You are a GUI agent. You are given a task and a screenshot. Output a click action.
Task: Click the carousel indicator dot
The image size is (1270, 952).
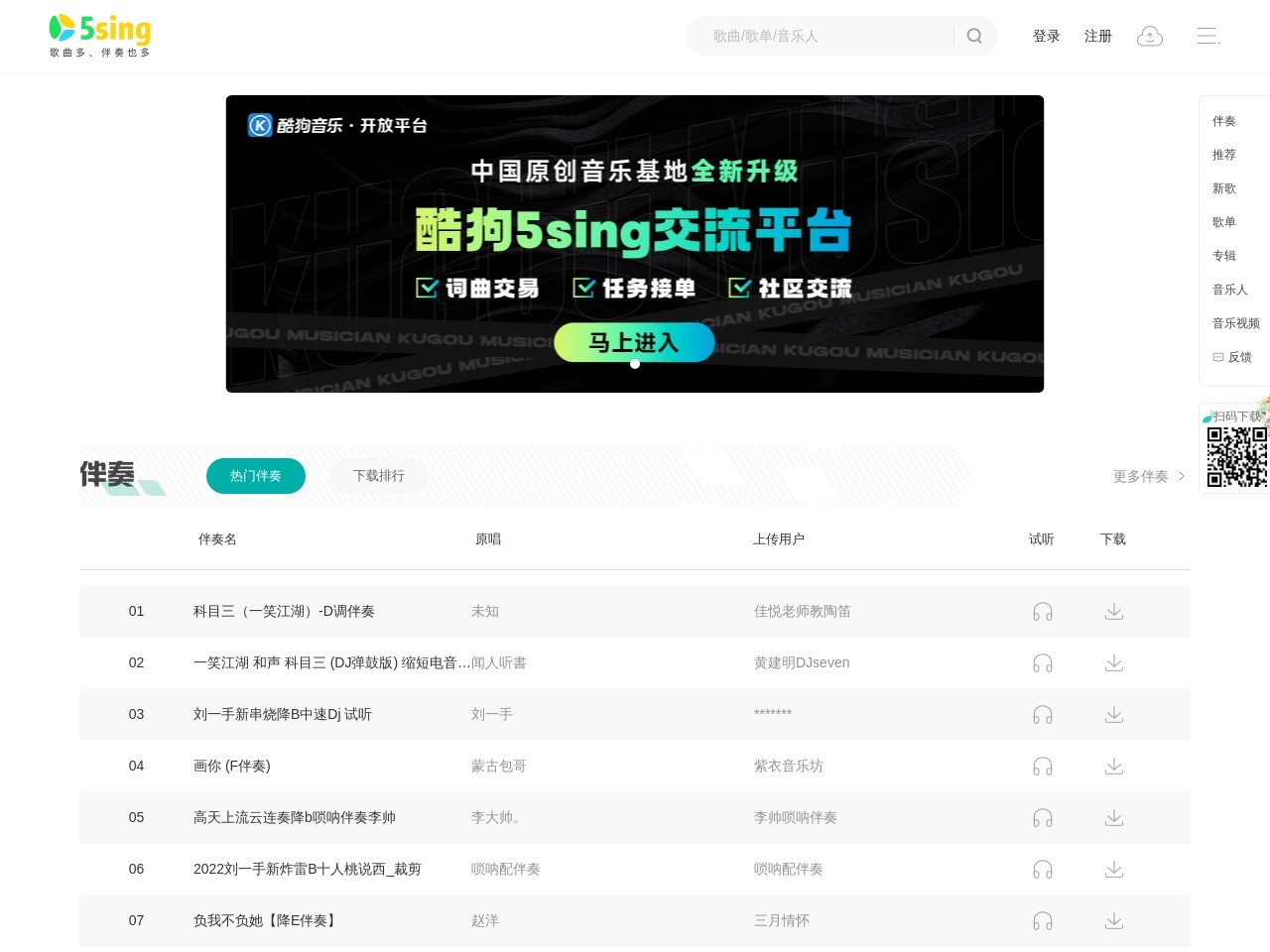click(x=635, y=364)
